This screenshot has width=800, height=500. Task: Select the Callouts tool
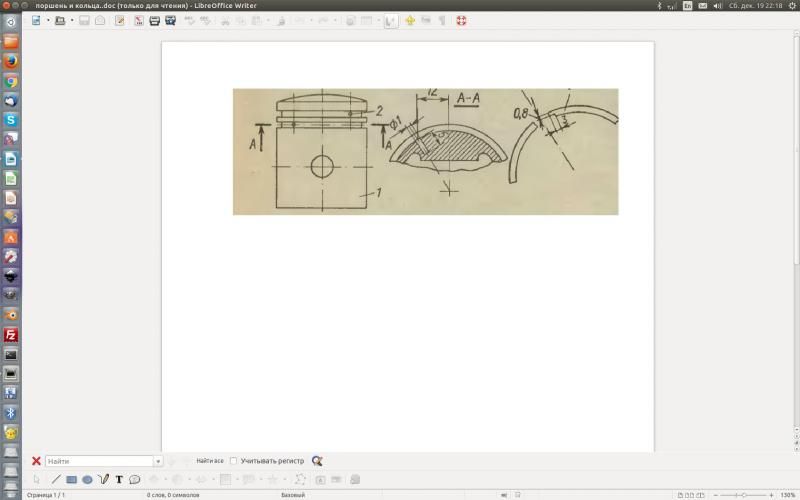coord(135,480)
